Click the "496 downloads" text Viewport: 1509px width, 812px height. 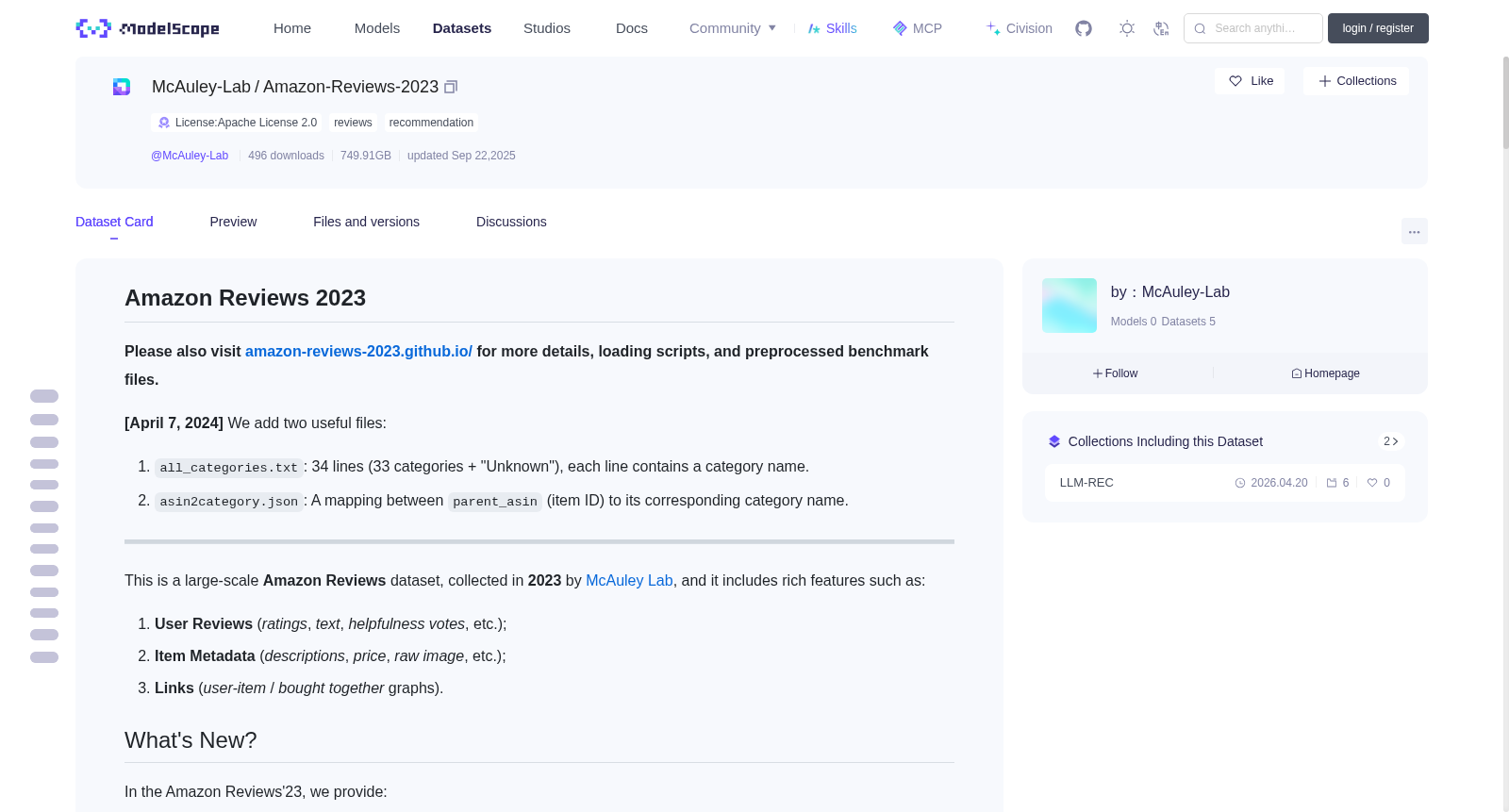[x=286, y=156]
